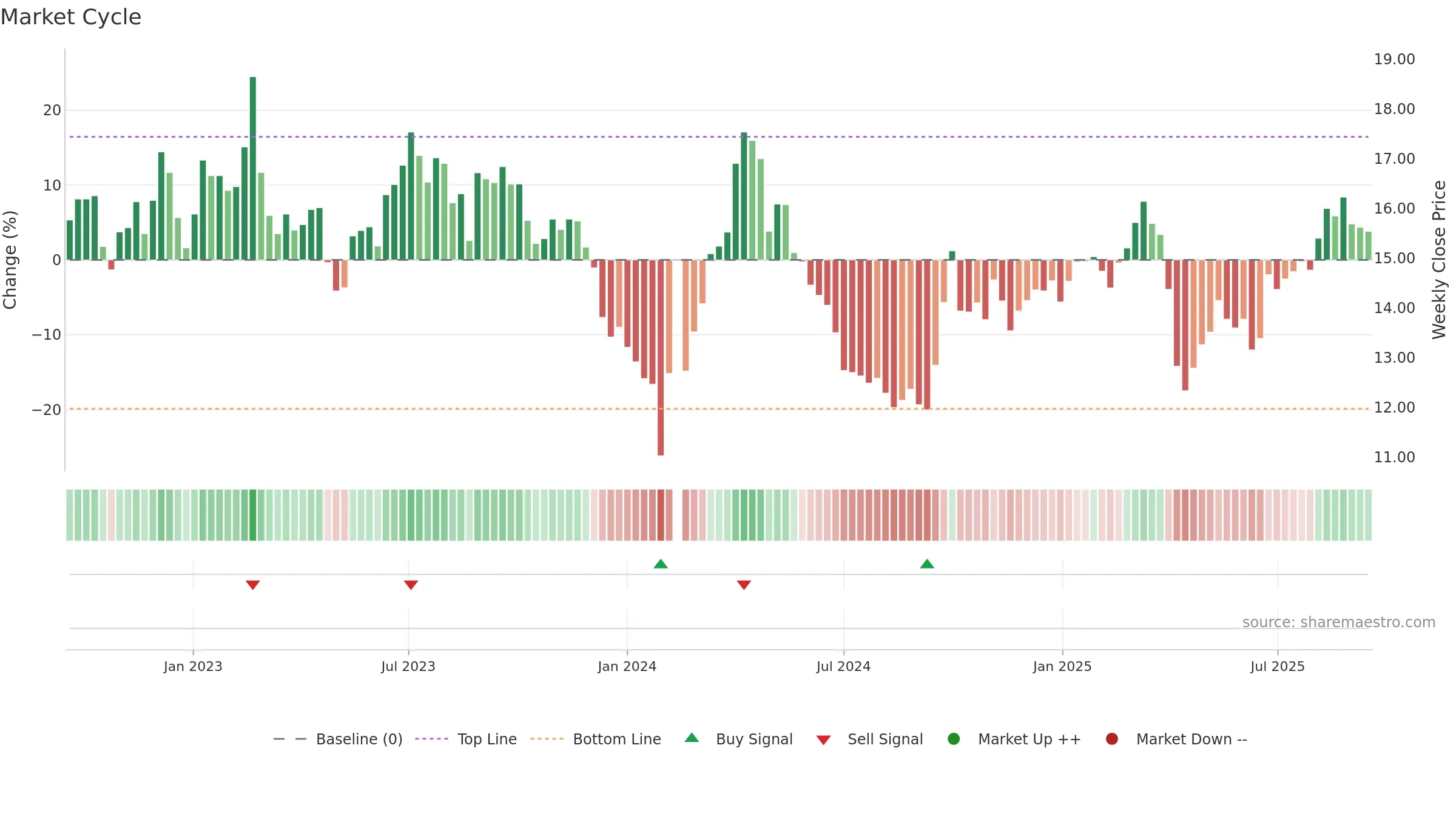Click the Jul 2024 axis label
1456x819 pixels.
843,666
